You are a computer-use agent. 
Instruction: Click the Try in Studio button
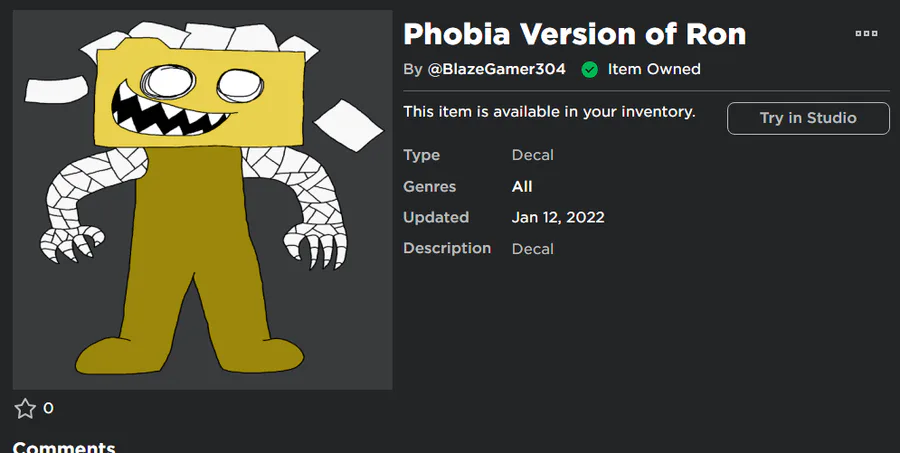click(x=808, y=118)
